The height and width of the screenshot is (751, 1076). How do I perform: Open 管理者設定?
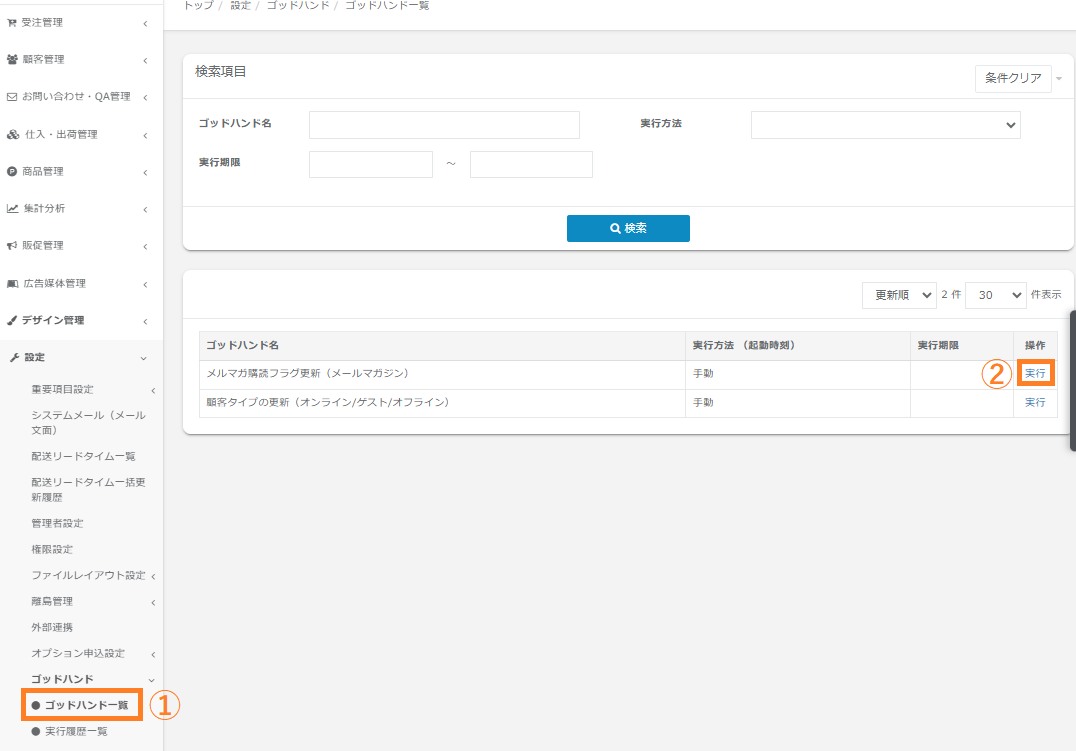point(57,524)
